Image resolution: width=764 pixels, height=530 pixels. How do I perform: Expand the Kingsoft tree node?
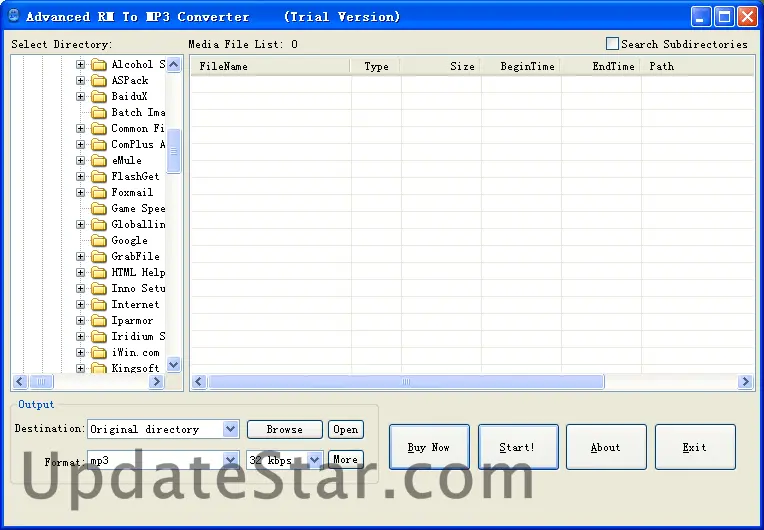(80, 368)
